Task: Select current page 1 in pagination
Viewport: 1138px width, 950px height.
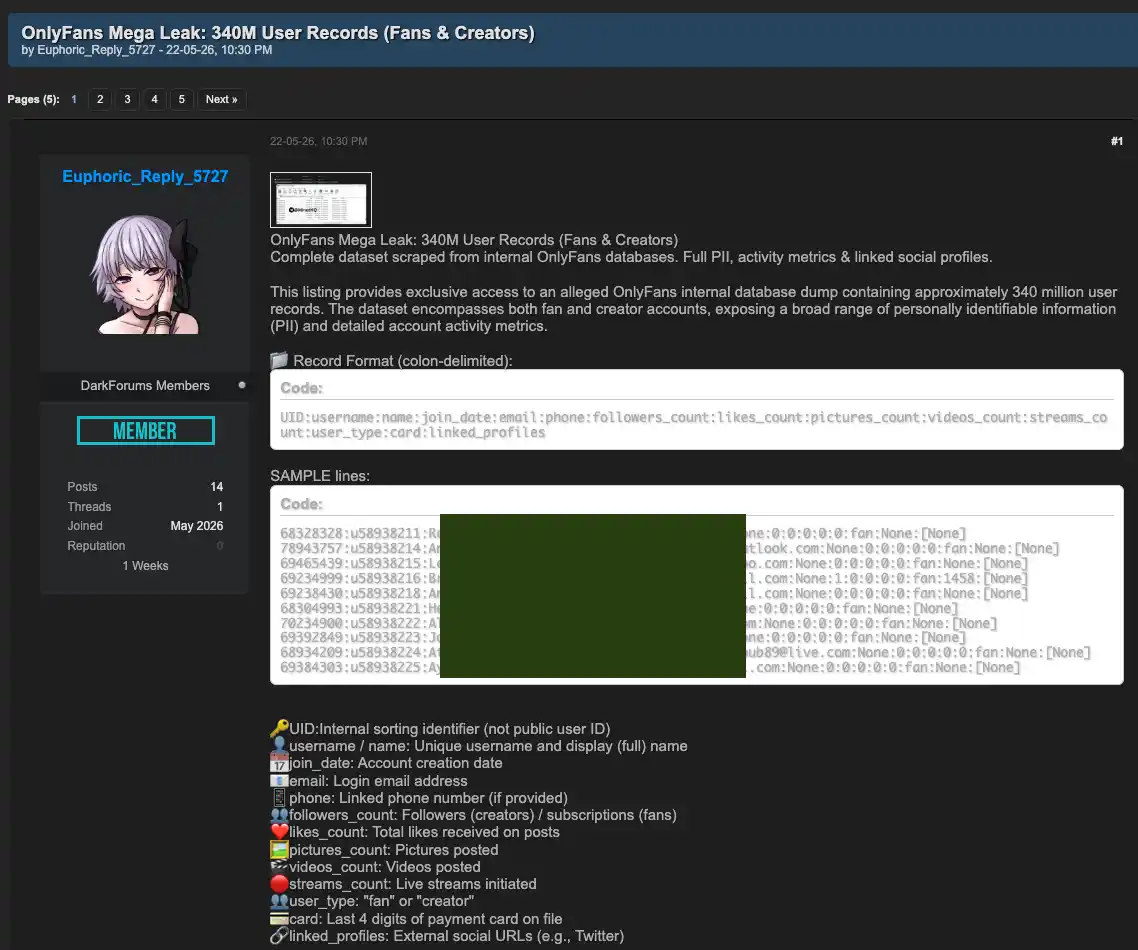Action: point(73,99)
